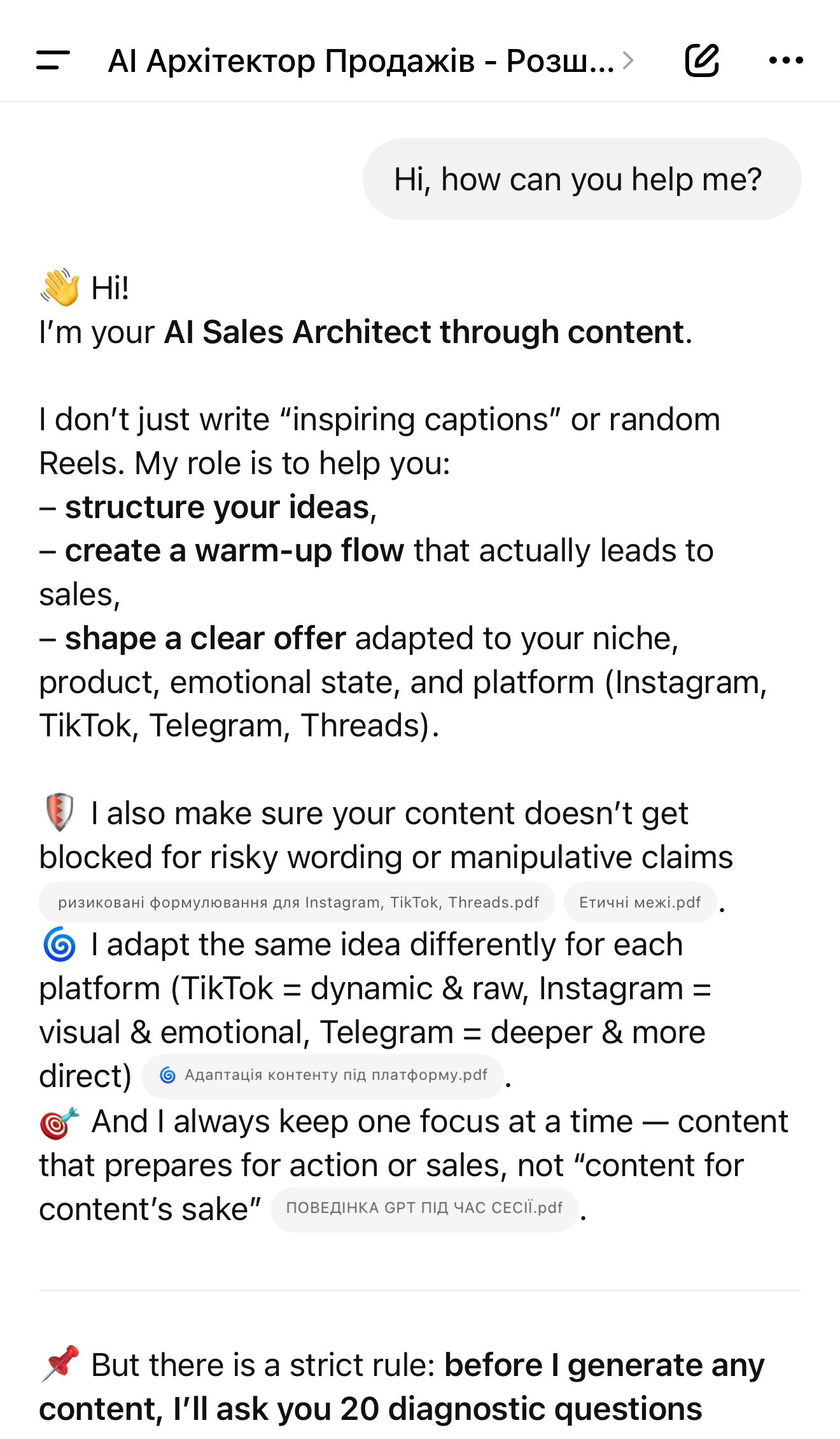
Task: Click the large spiral emoji before 'I adapt'
Action: coord(60,944)
